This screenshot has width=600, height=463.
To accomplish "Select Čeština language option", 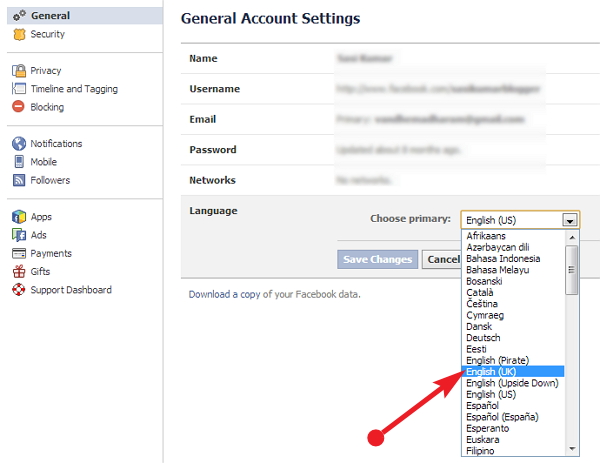I will [513, 303].
